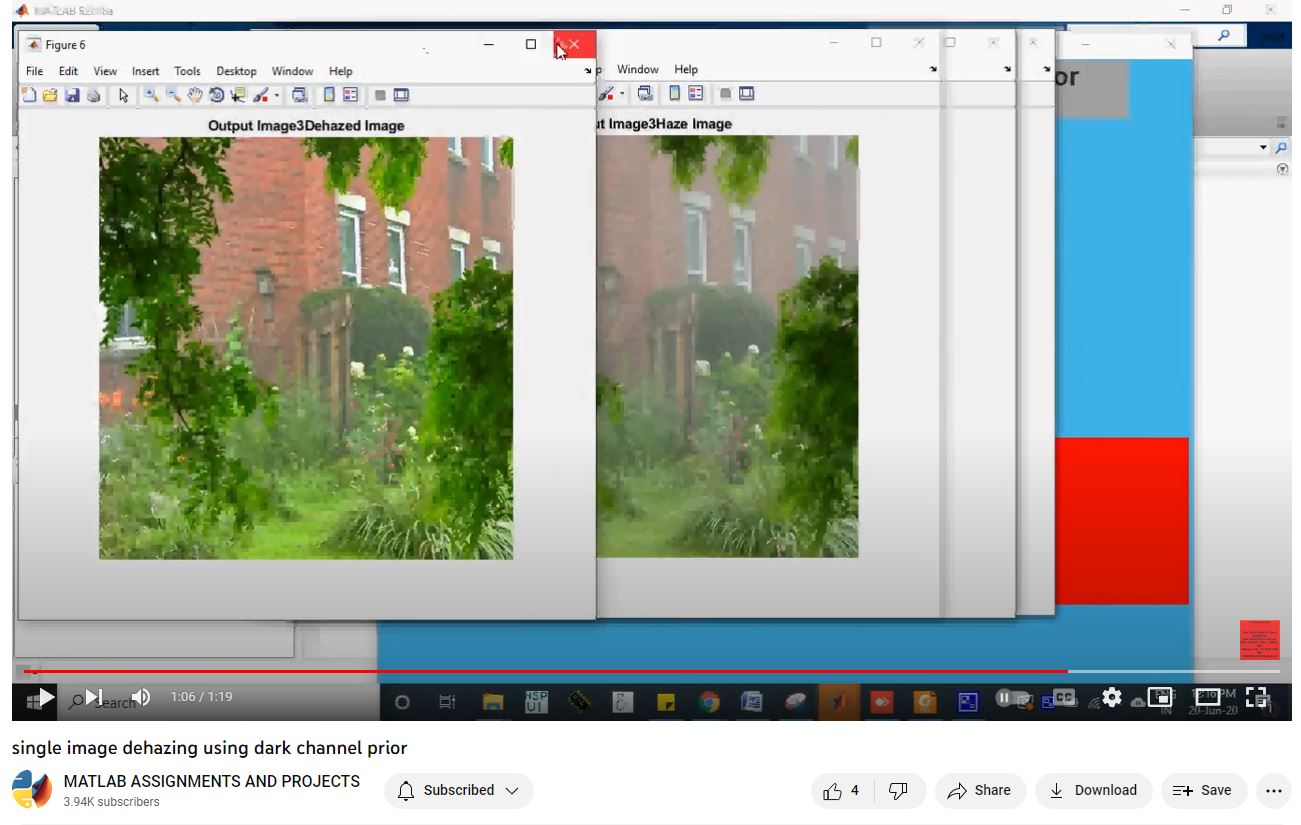Select the Pan hand tool

click(195, 95)
